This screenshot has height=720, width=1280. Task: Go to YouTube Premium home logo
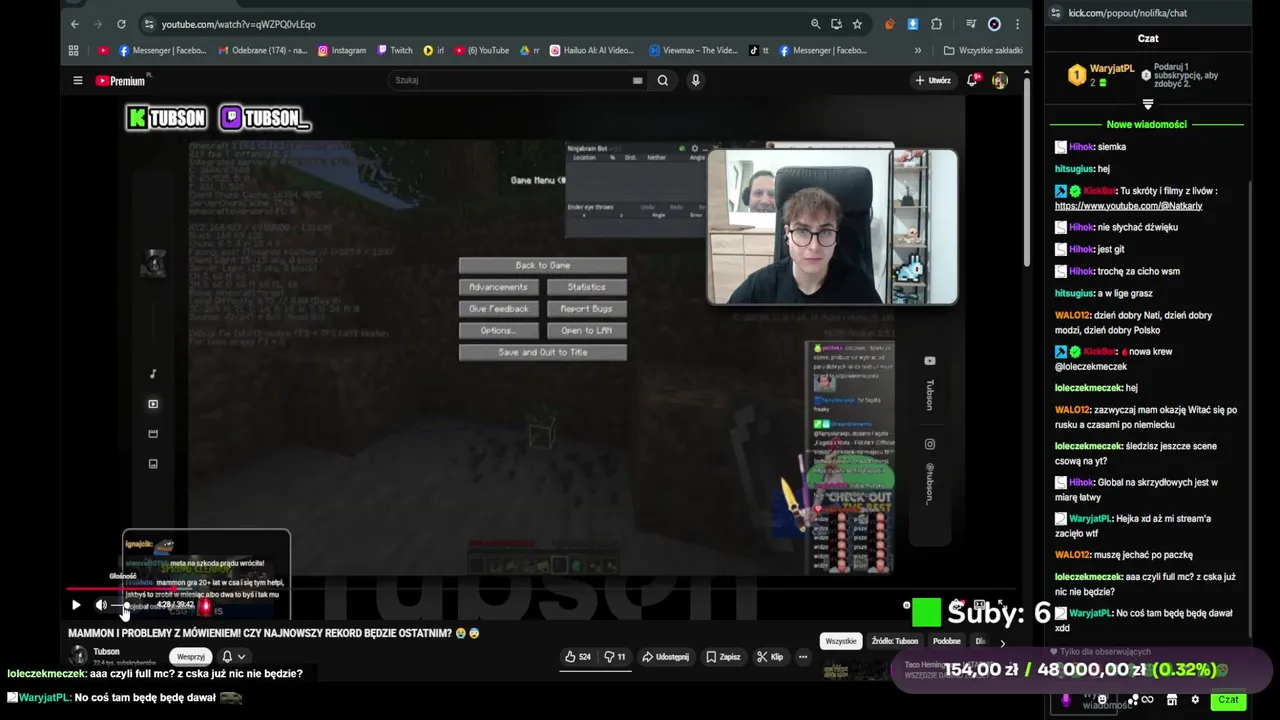point(122,81)
